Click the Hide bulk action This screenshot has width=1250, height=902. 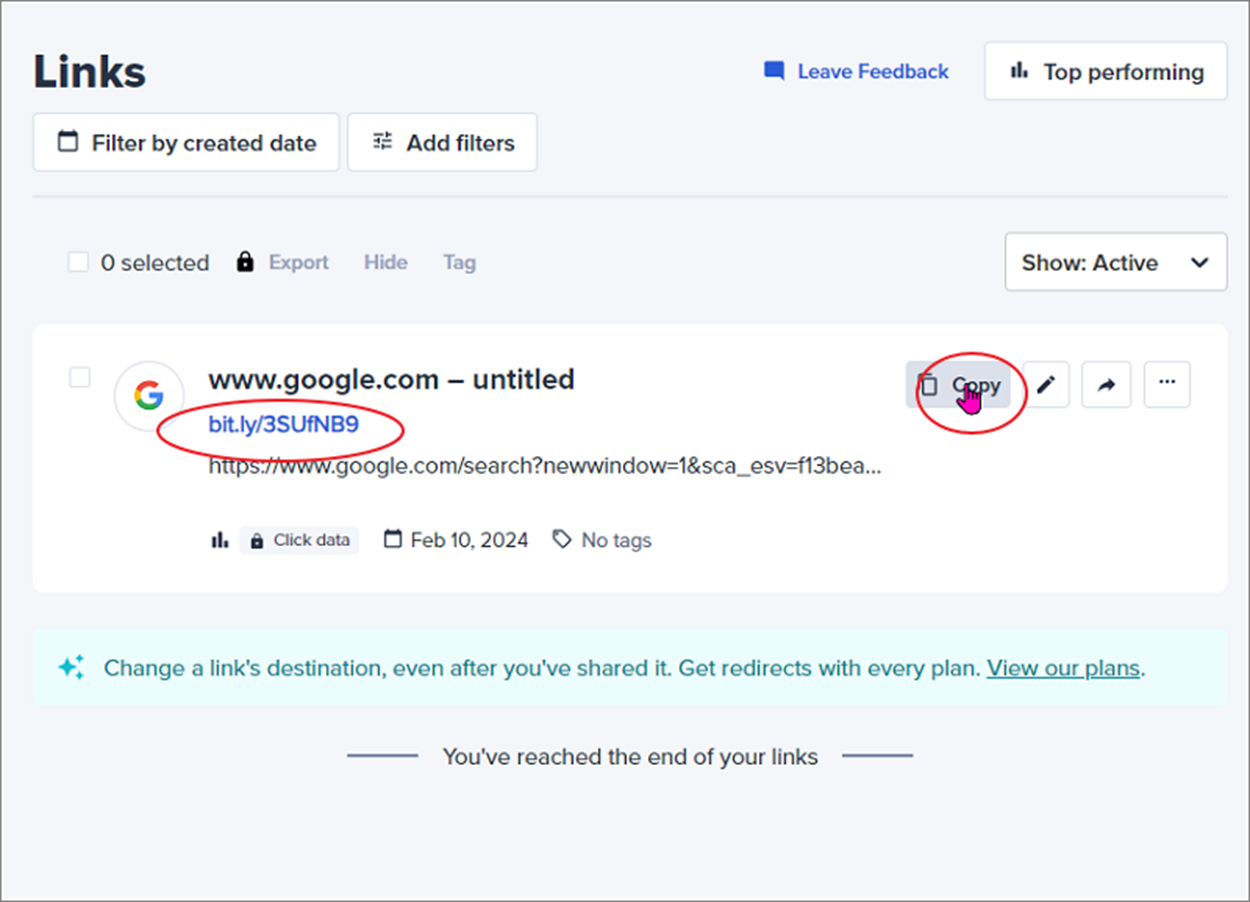[385, 263]
